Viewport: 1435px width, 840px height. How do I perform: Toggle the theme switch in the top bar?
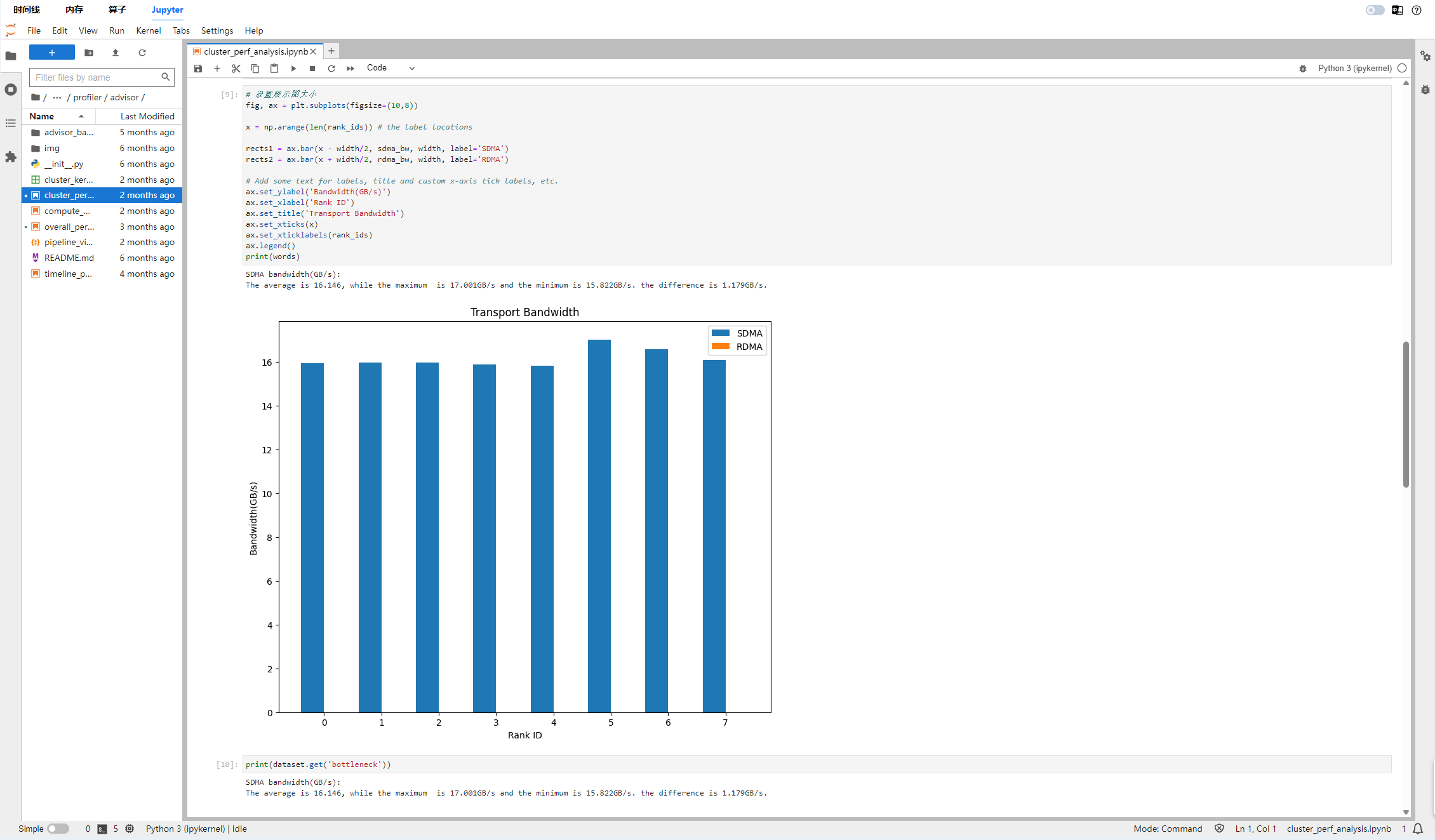[1375, 10]
